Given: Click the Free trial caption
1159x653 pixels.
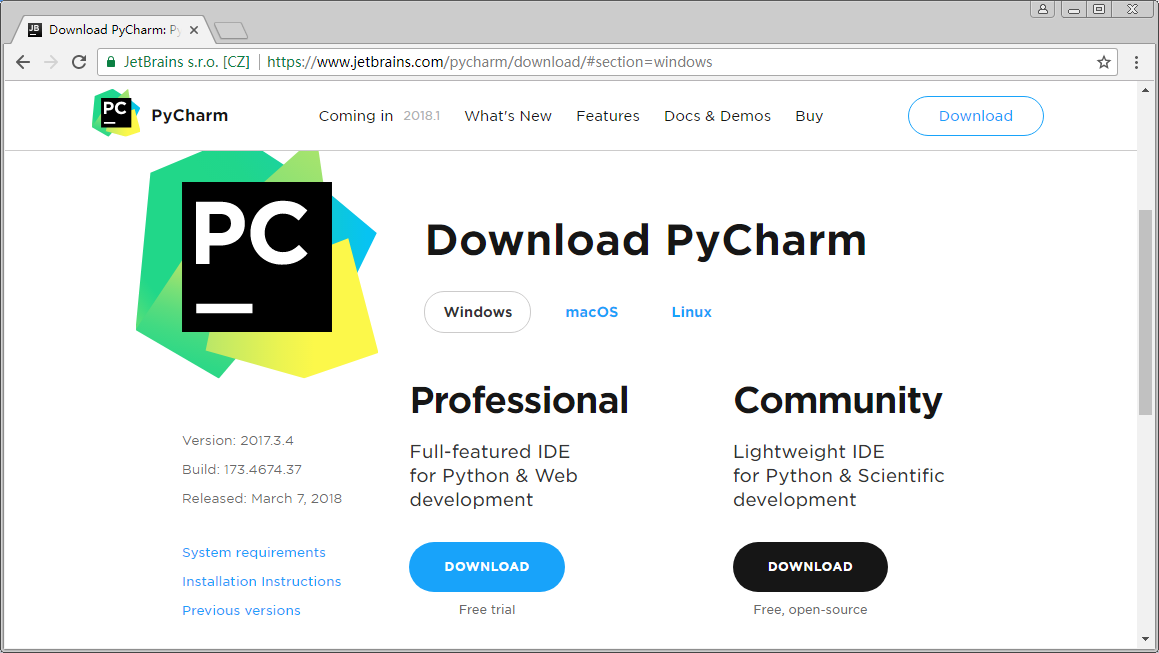Looking at the screenshot, I should (x=486, y=609).
